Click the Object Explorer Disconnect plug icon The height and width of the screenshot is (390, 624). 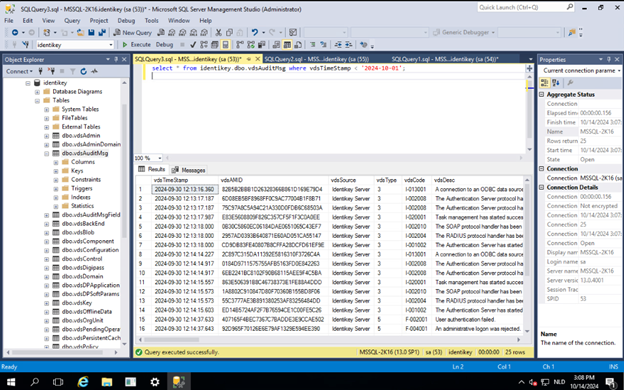click(x=51, y=71)
